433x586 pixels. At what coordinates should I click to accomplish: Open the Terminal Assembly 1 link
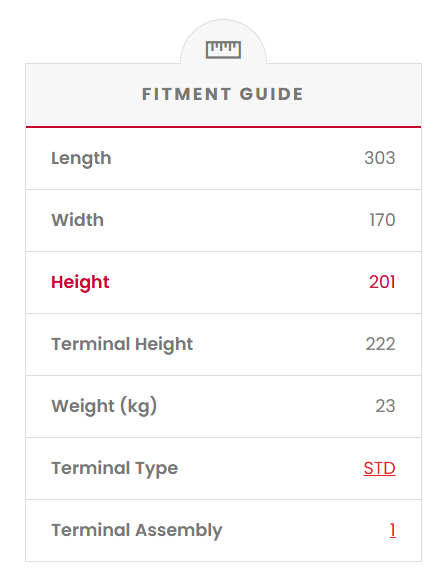pyautogui.click(x=392, y=530)
